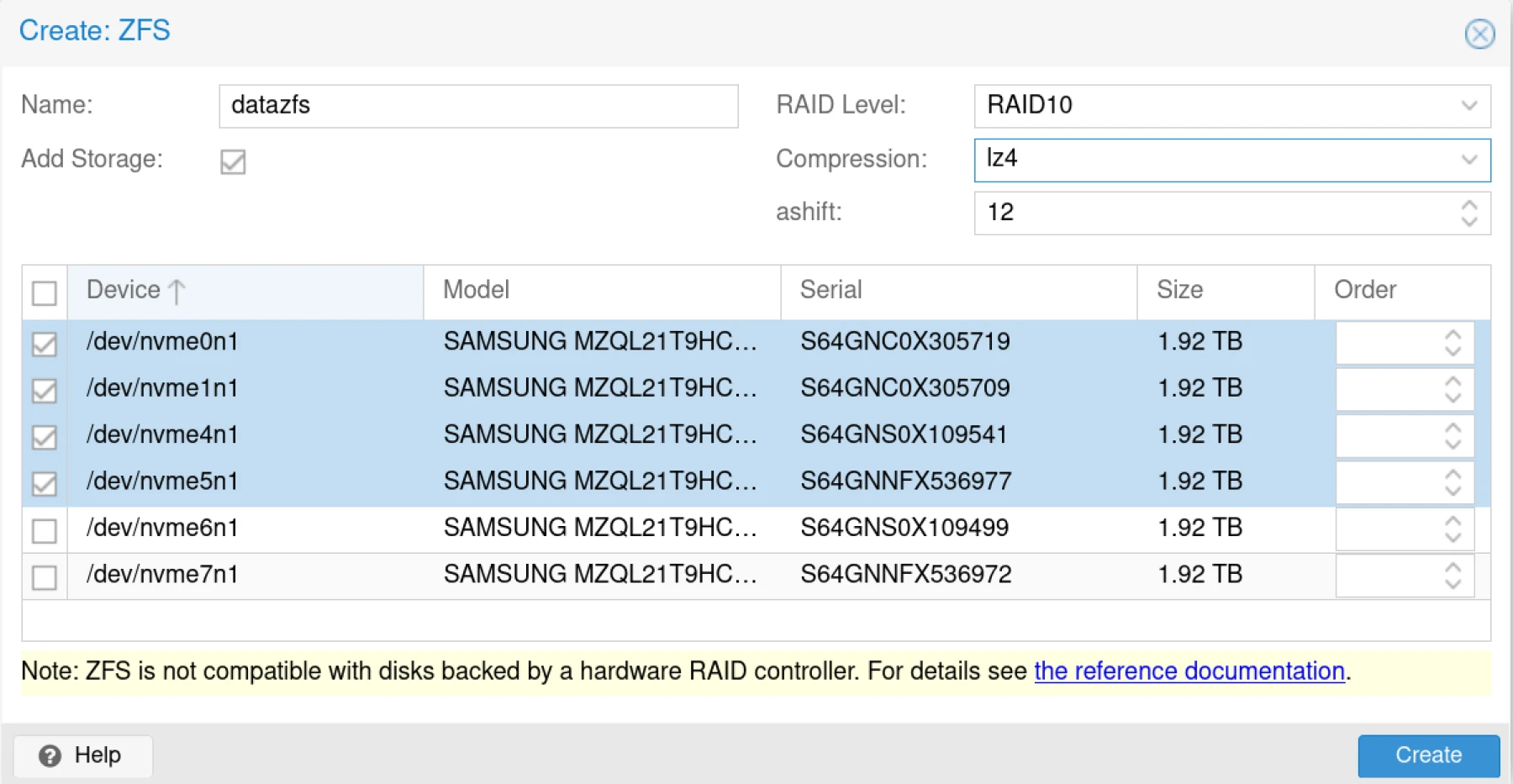Sort the table by the Model column

pos(476,290)
